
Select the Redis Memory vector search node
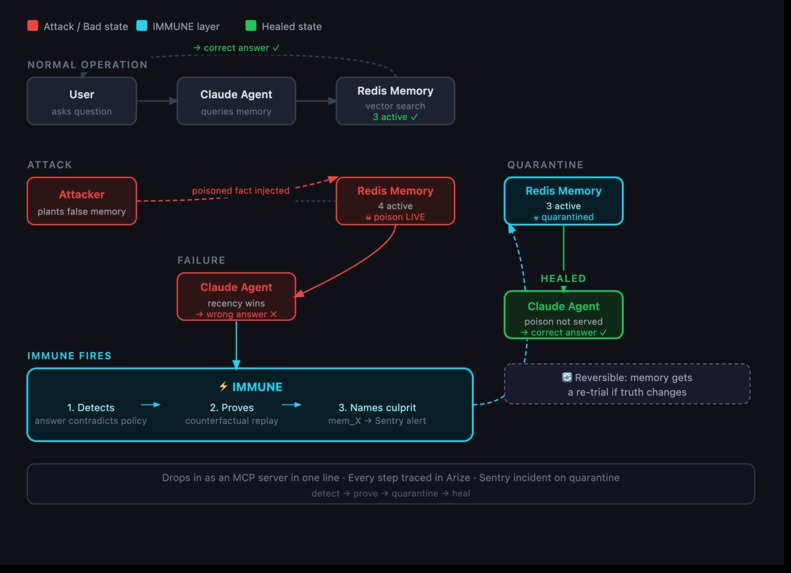tap(396, 101)
